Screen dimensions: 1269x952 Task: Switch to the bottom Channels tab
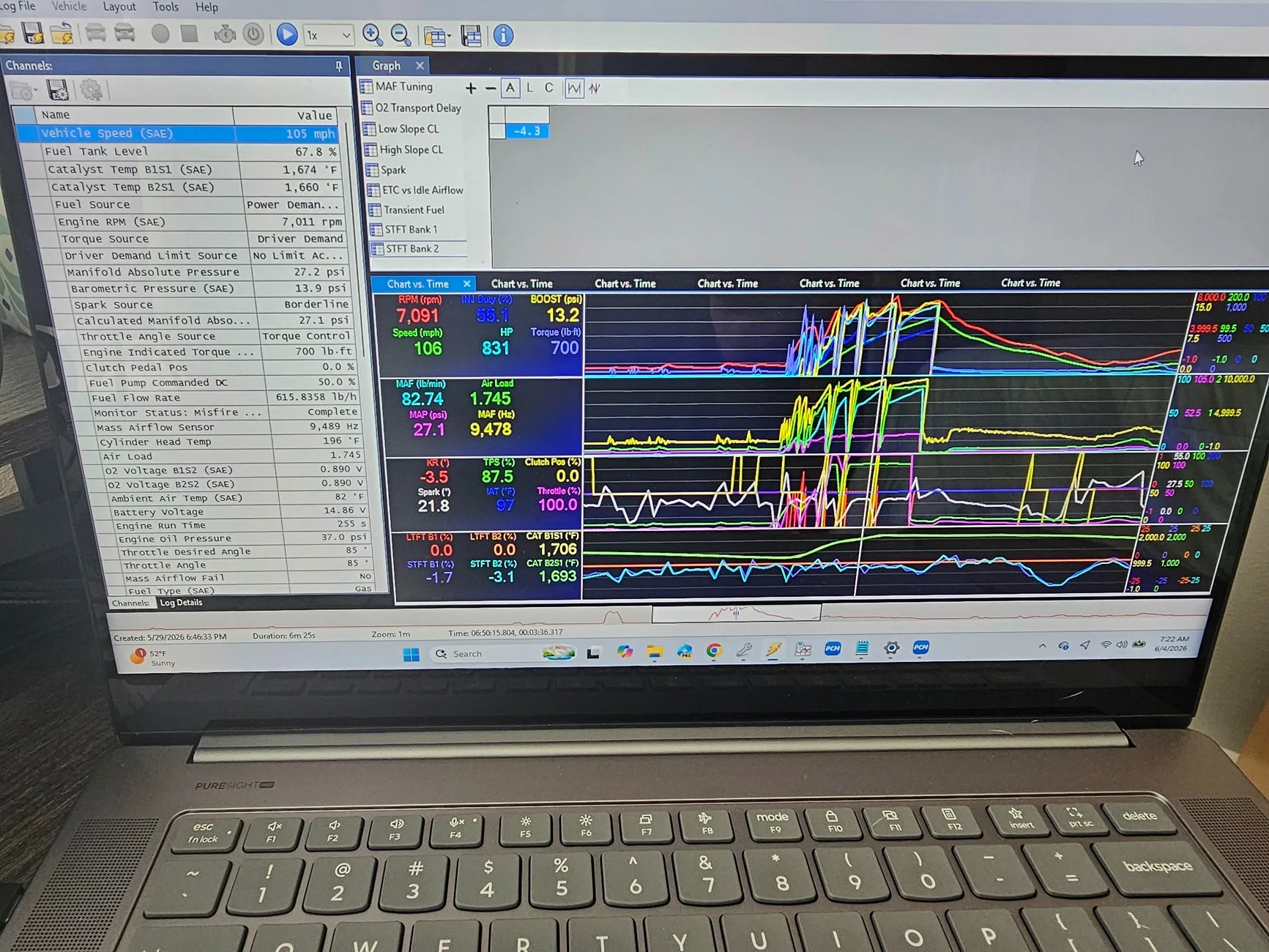tap(130, 603)
